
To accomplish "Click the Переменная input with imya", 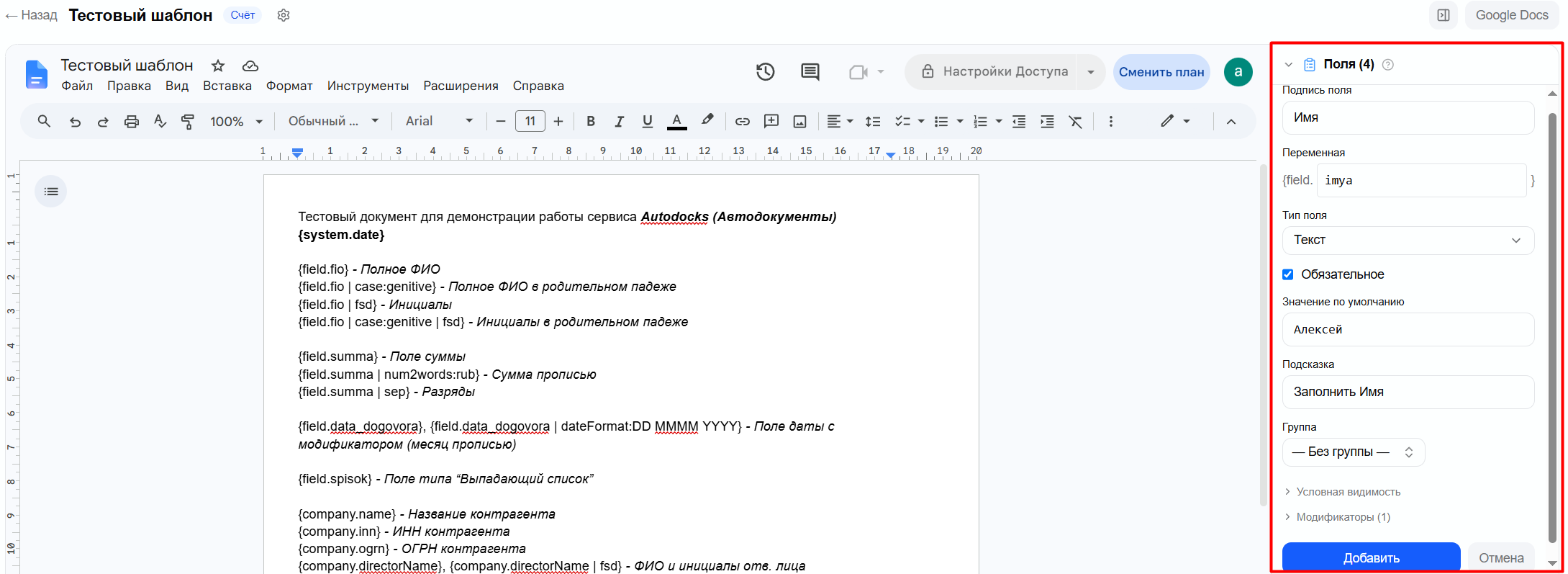I will [1421, 180].
